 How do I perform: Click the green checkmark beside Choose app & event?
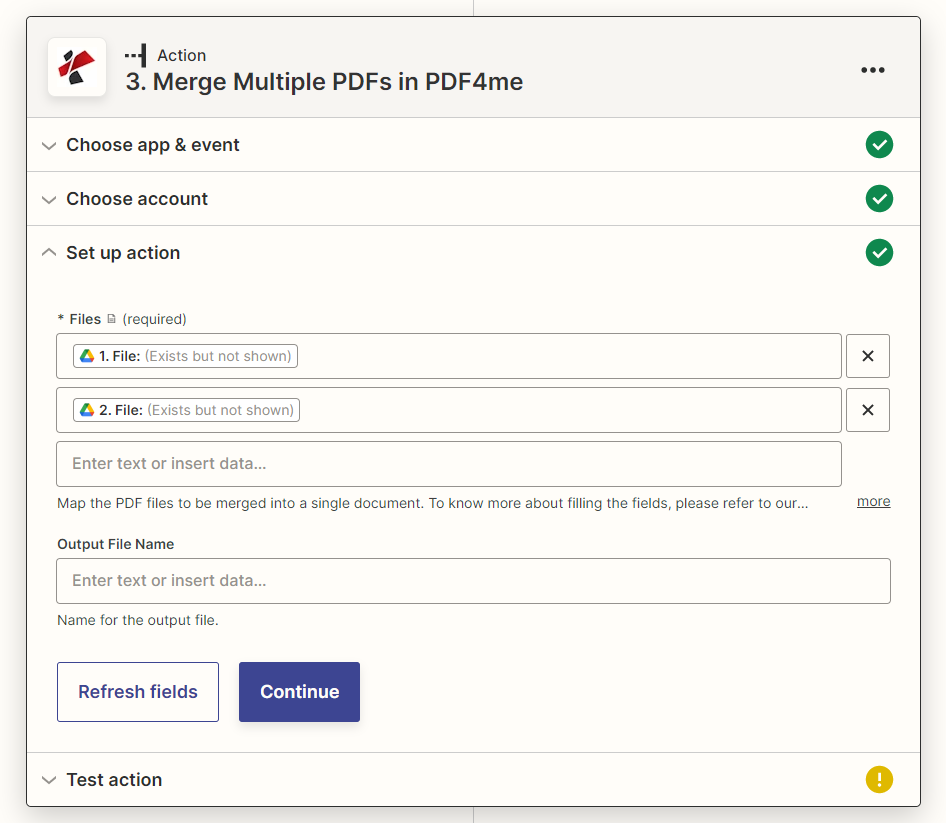879,144
